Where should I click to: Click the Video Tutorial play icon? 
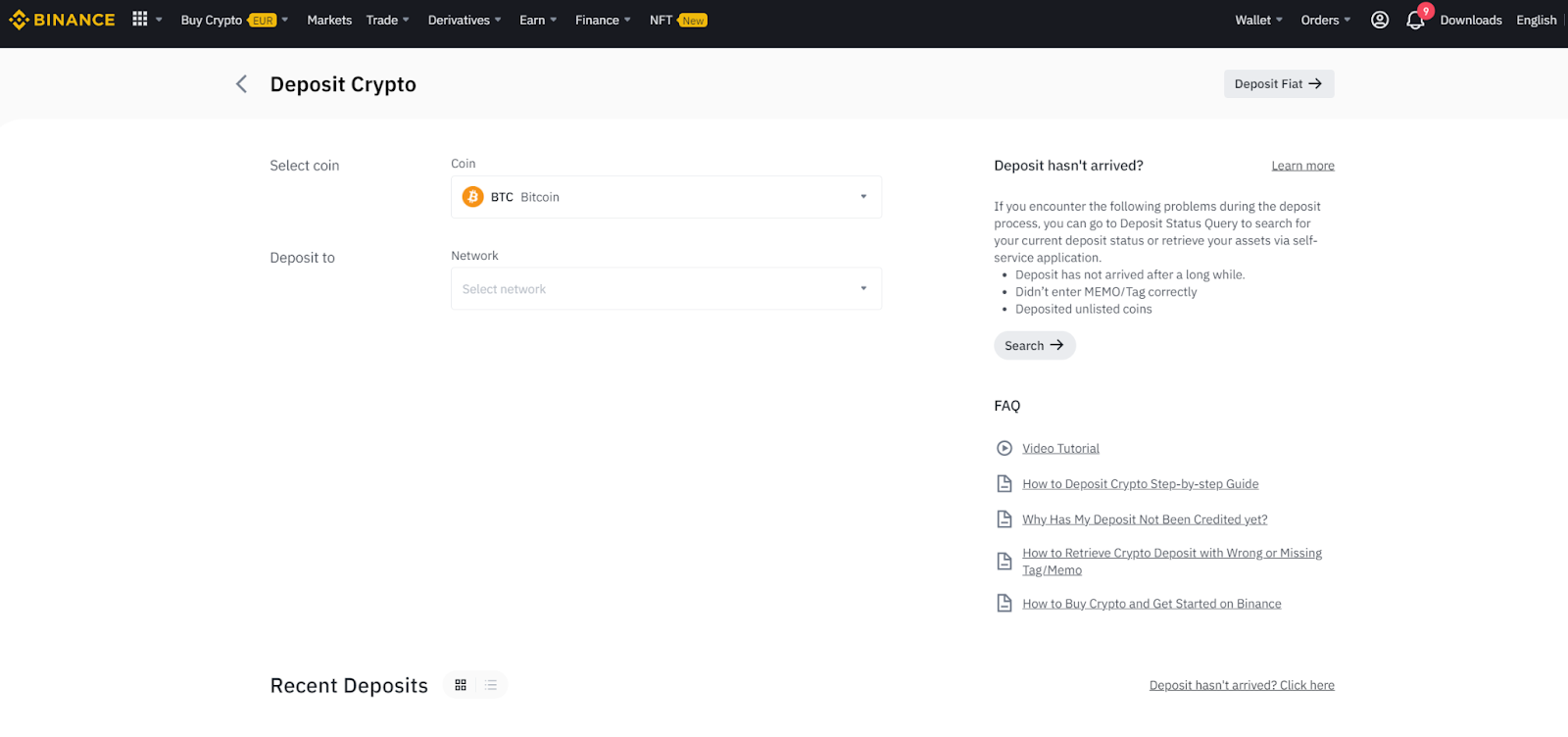pyautogui.click(x=1004, y=448)
